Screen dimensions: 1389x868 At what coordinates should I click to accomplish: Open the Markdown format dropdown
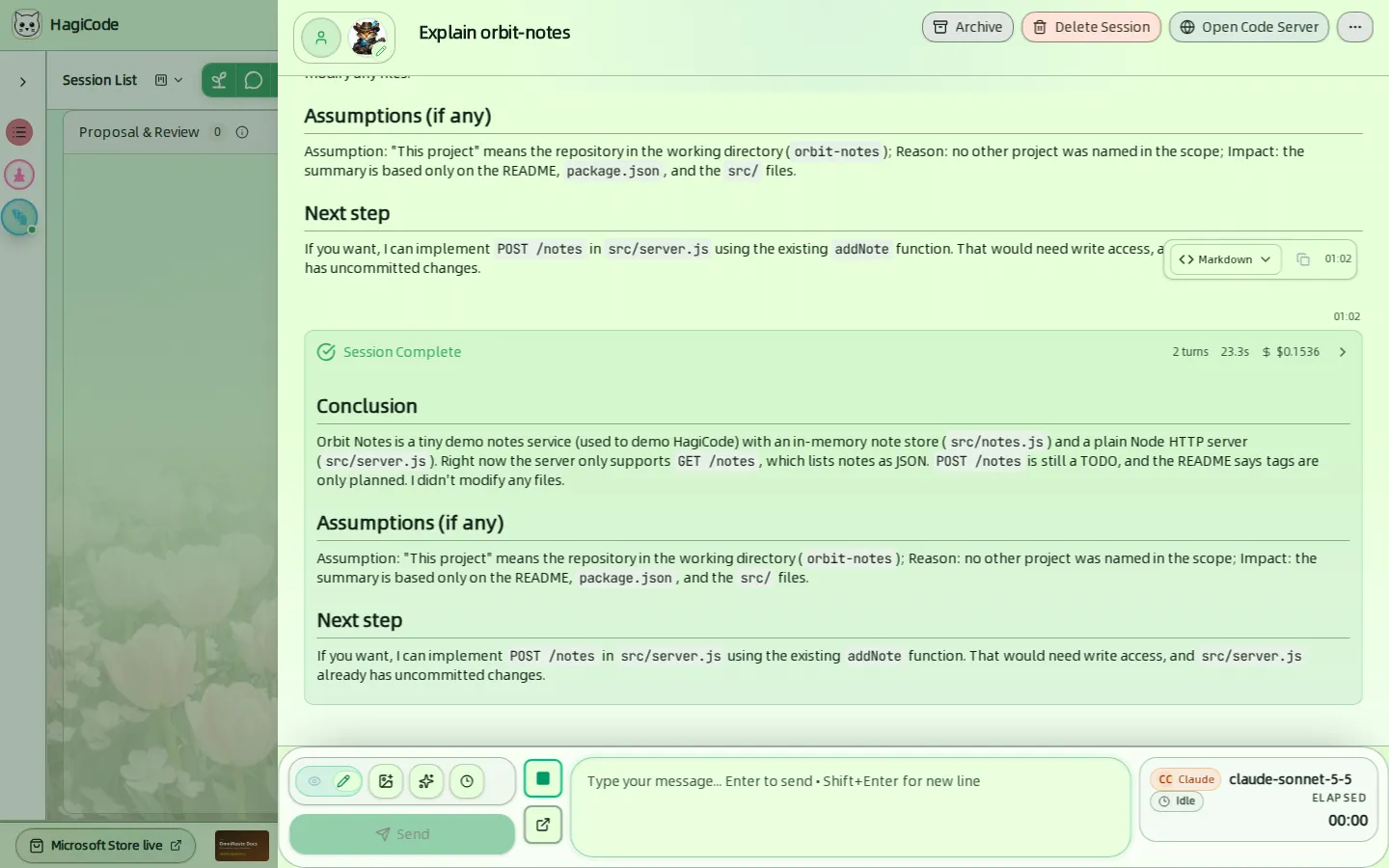click(x=1225, y=259)
